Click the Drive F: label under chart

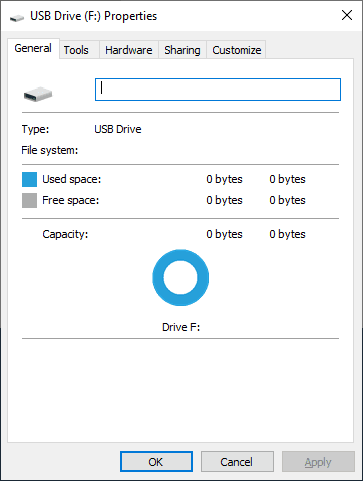click(x=181, y=327)
